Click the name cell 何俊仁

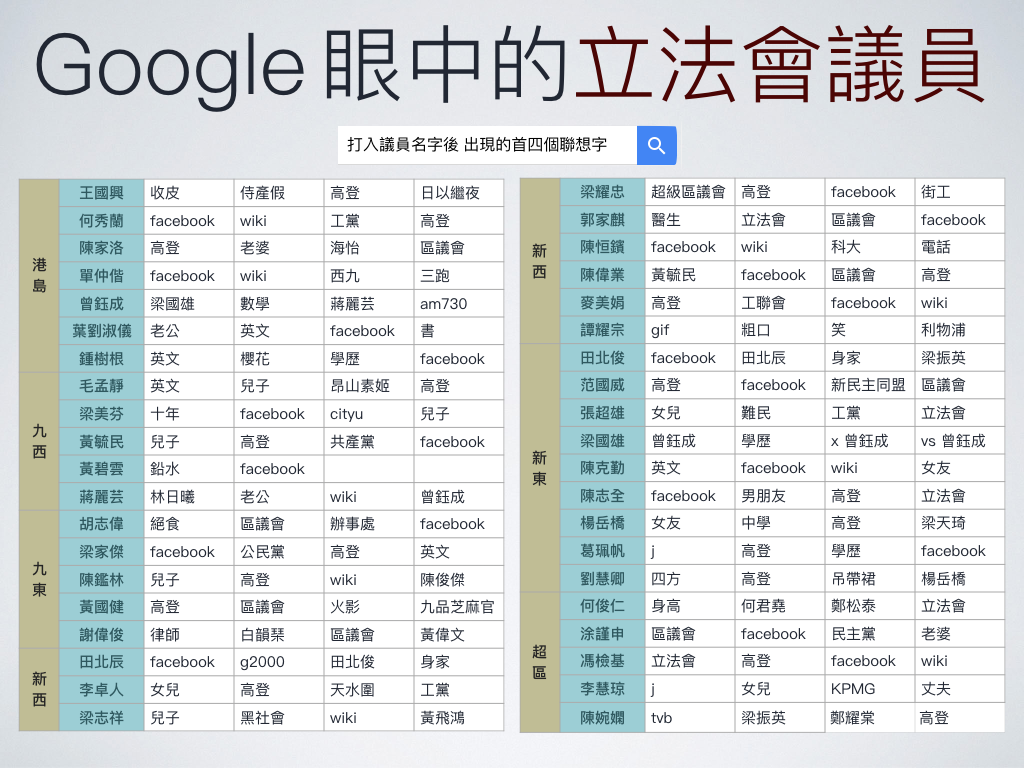[602, 606]
